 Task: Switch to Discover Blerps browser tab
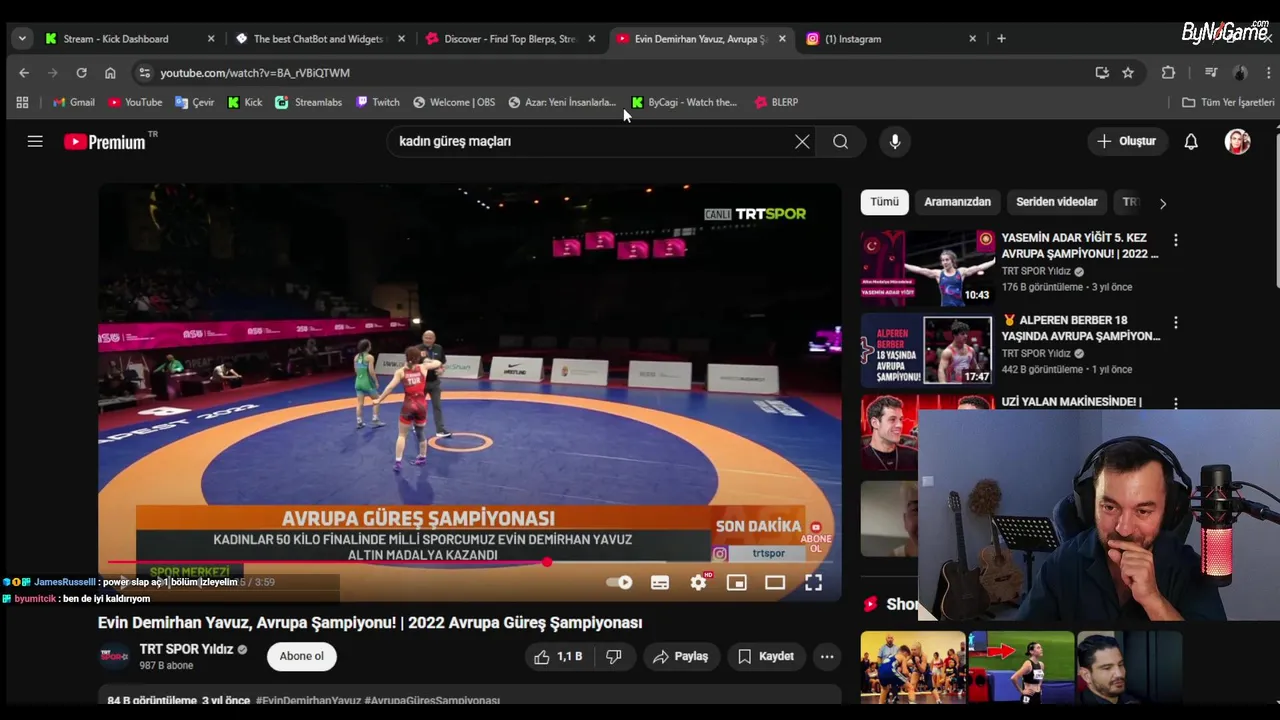[510, 39]
